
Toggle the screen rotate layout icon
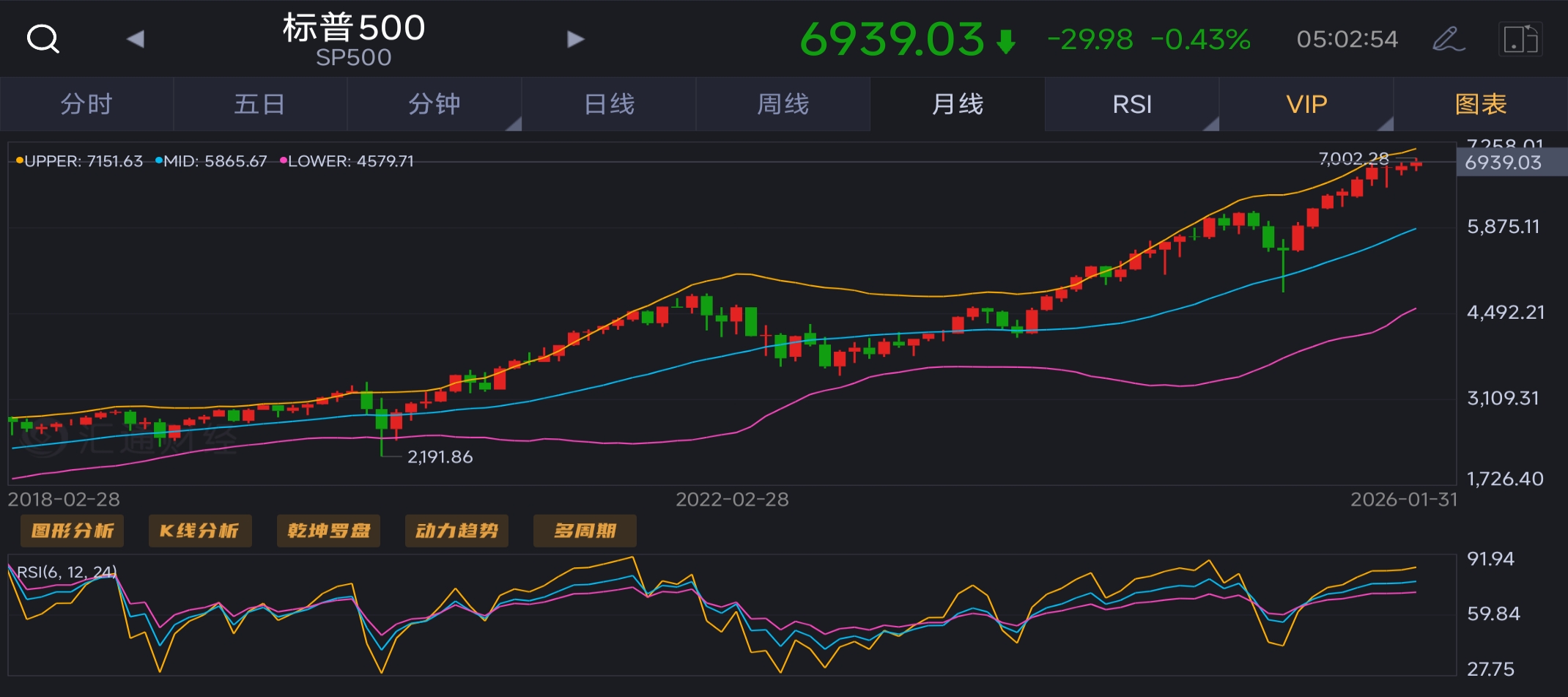coord(1521,39)
